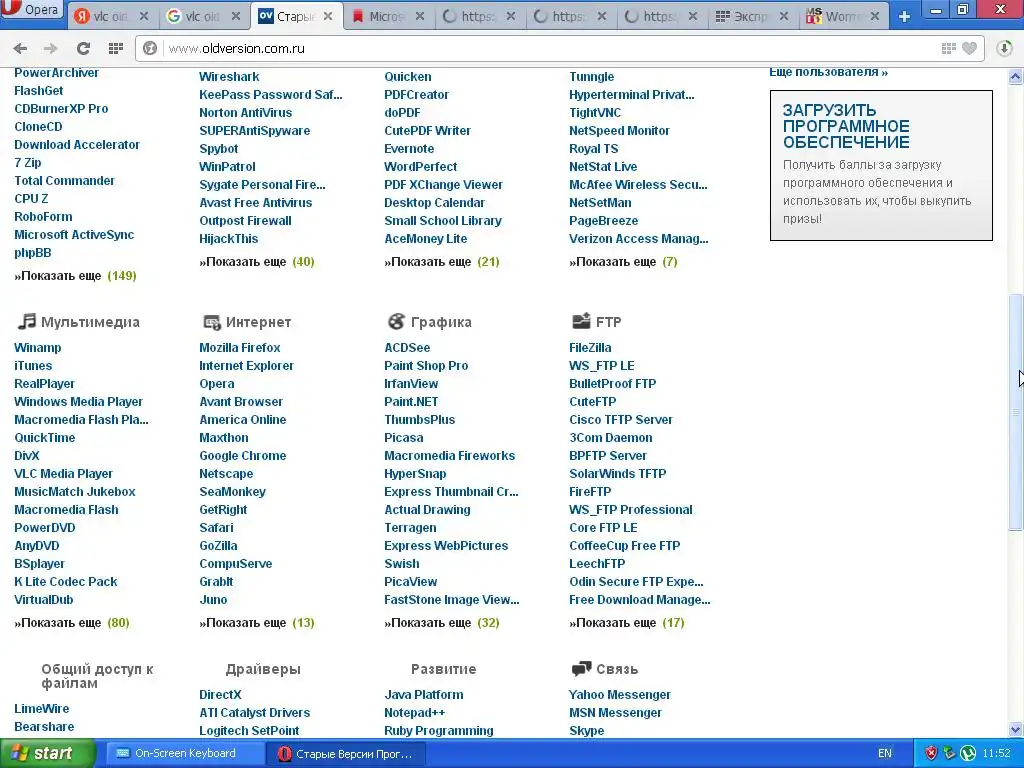The image size is (1024, 768).
Task: Click the Еще пользователя link
Action: click(828, 72)
